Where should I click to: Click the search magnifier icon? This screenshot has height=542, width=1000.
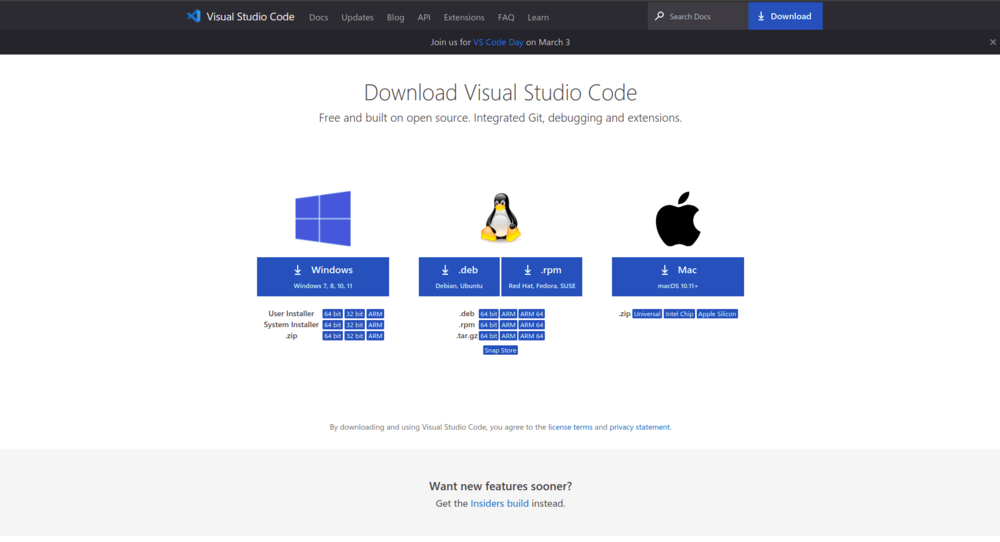(x=659, y=16)
